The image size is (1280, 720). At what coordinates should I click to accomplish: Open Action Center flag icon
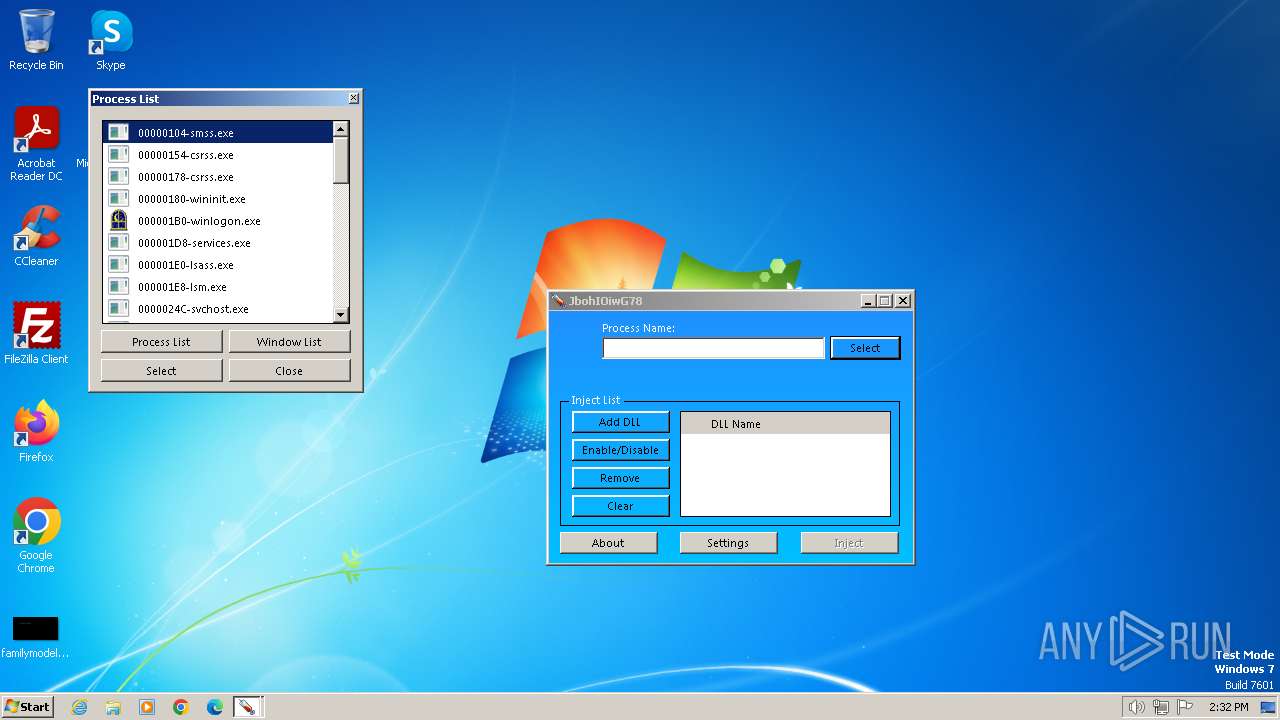coord(1185,707)
